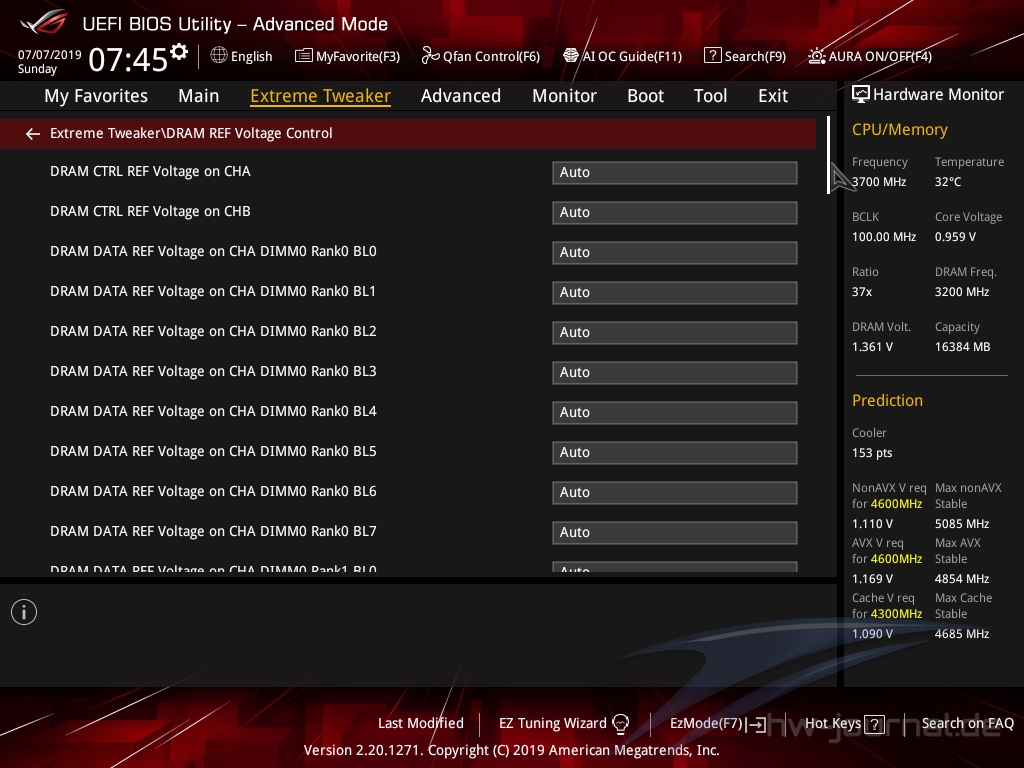The width and height of the screenshot is (1024, 768).
Task: Click Core Voltage 0.959 V value
Action: pos(955,237)
